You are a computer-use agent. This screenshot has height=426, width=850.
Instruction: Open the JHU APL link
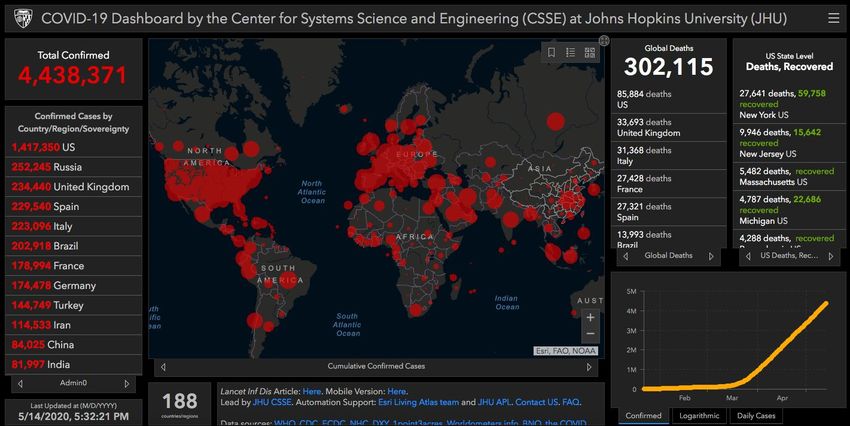(494, 402)
